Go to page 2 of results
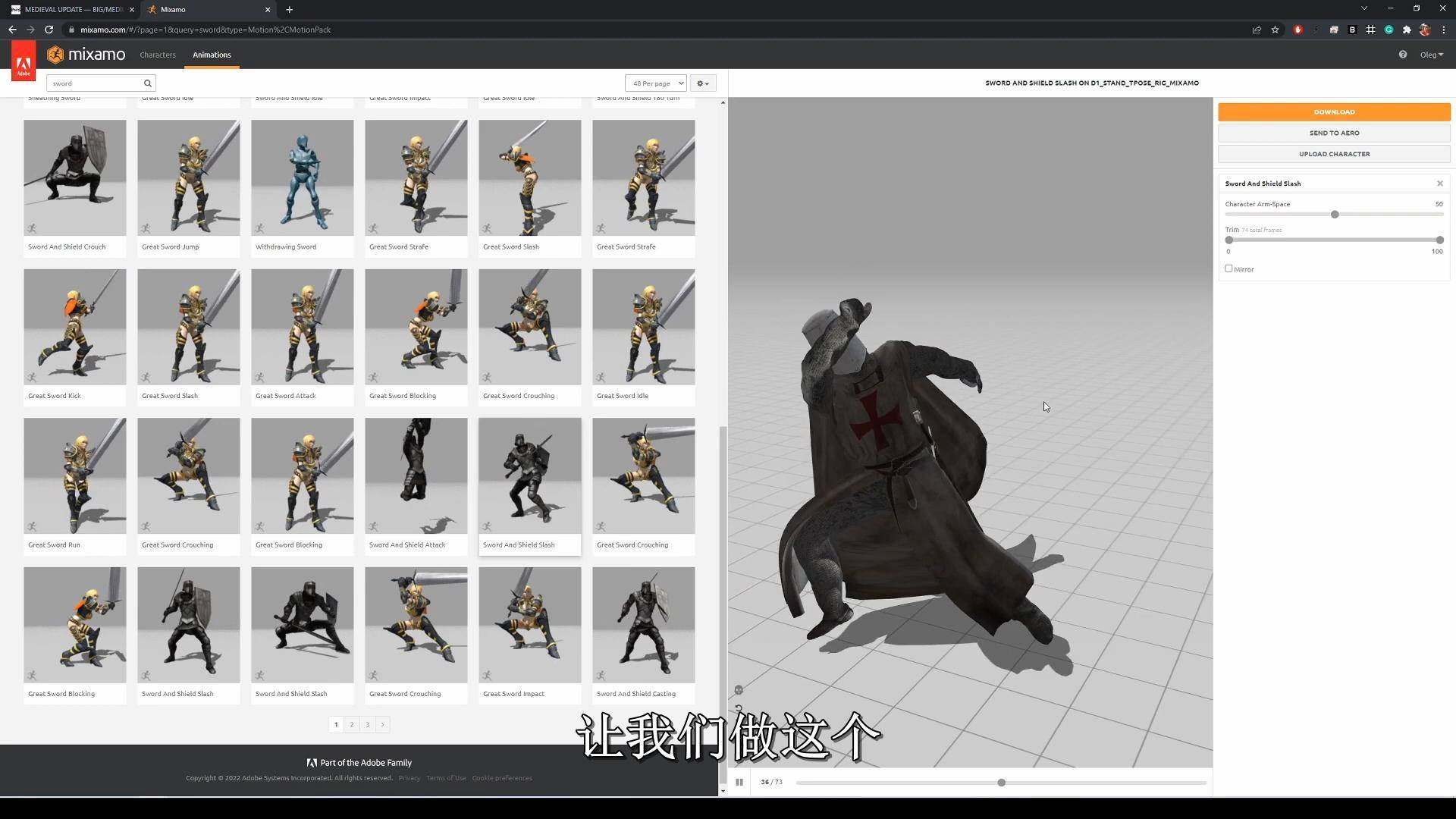Screen dimensions: 1456x819 (352, 724)
